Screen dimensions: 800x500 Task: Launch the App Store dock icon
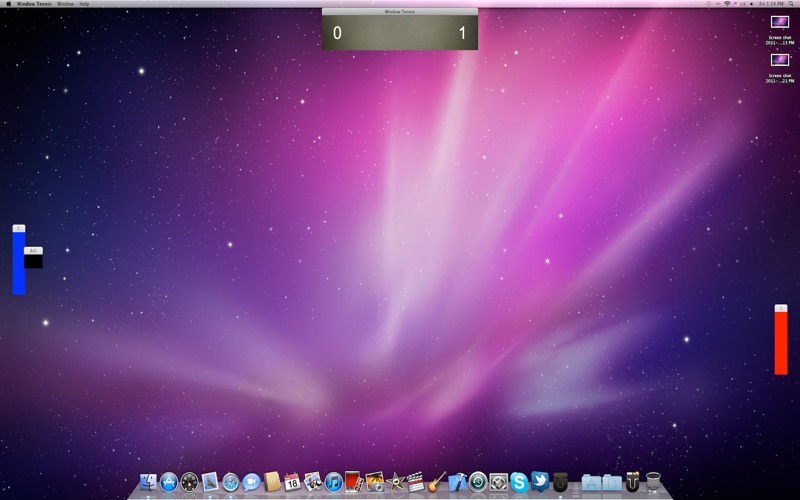point(169,482)
